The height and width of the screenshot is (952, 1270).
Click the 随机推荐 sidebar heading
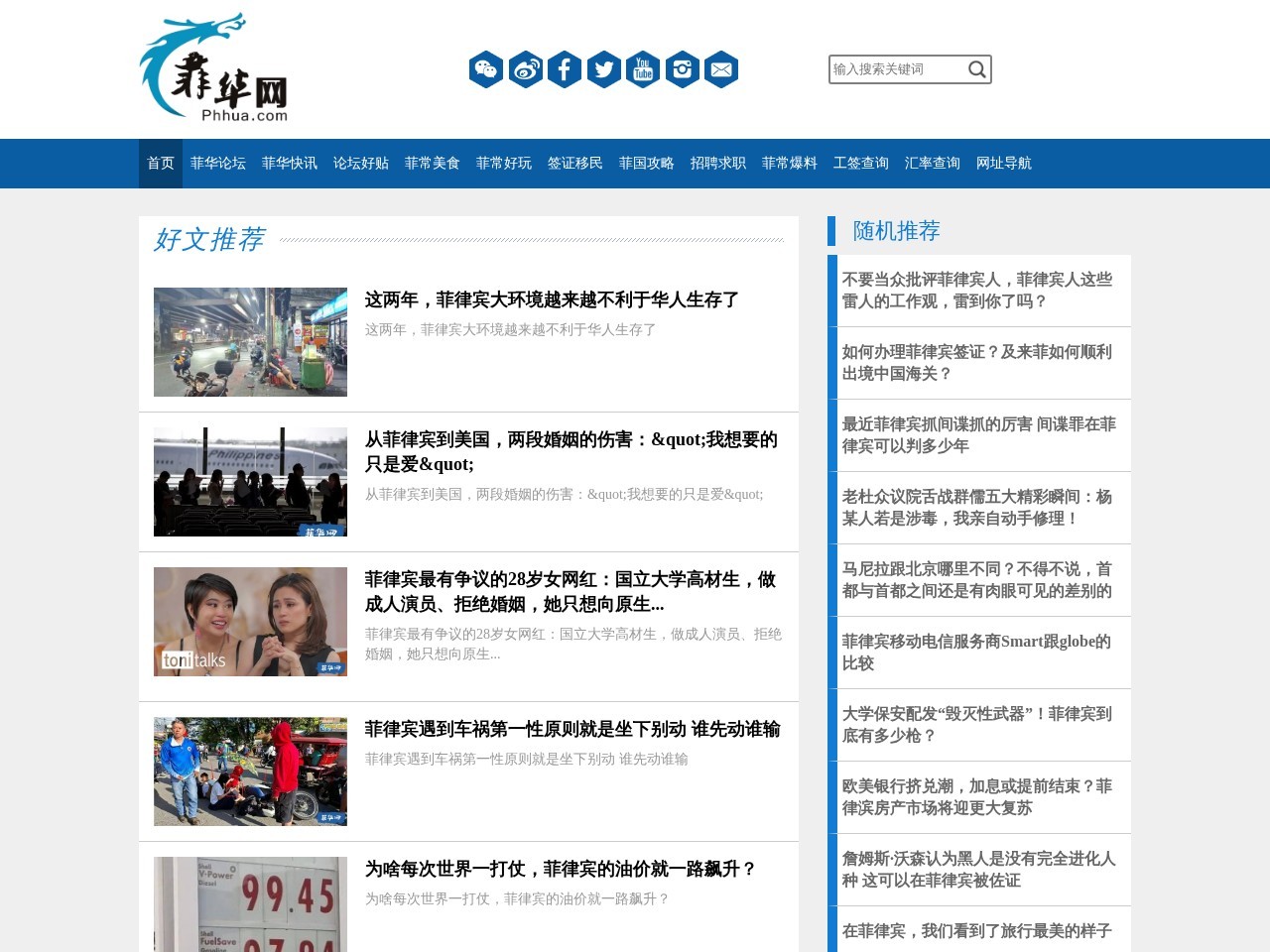896,231
